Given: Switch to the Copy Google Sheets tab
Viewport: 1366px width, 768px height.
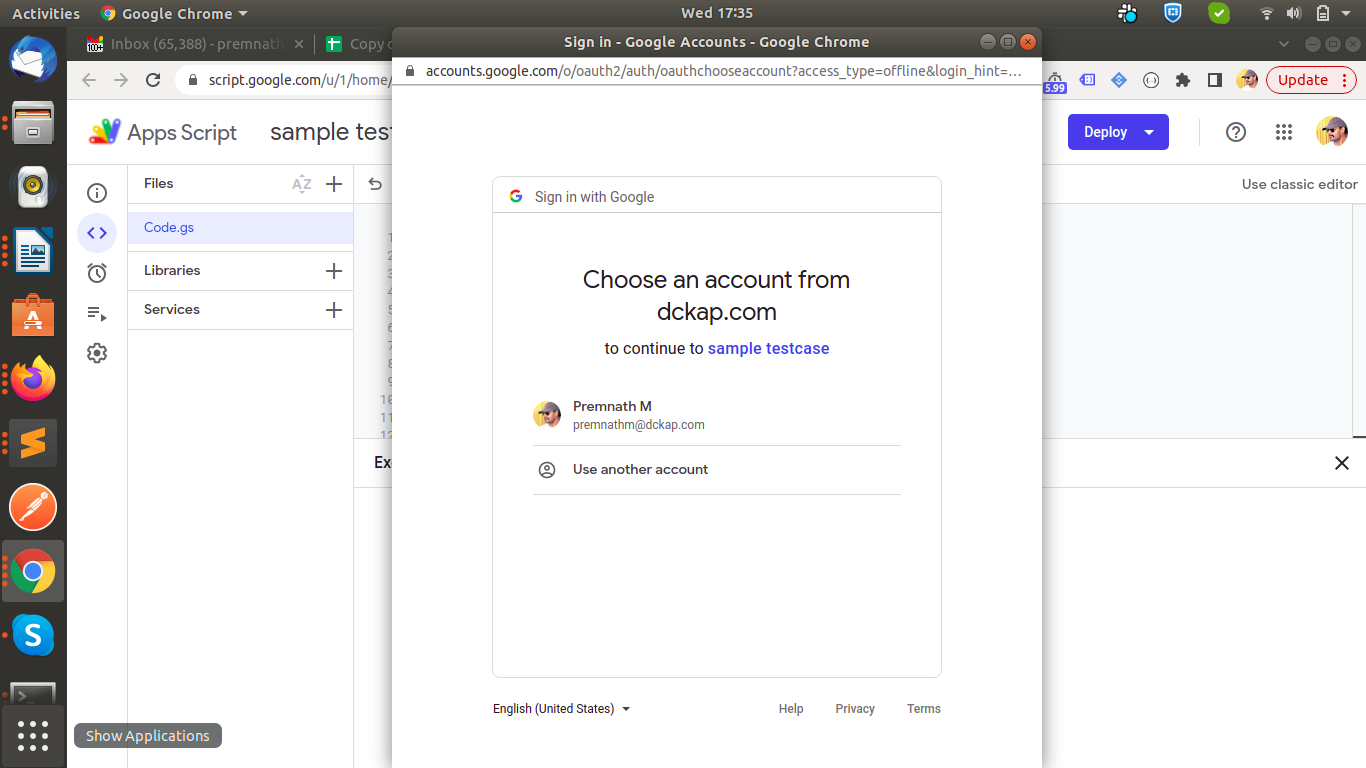Looking at the screenshot, I should (358, 44).
